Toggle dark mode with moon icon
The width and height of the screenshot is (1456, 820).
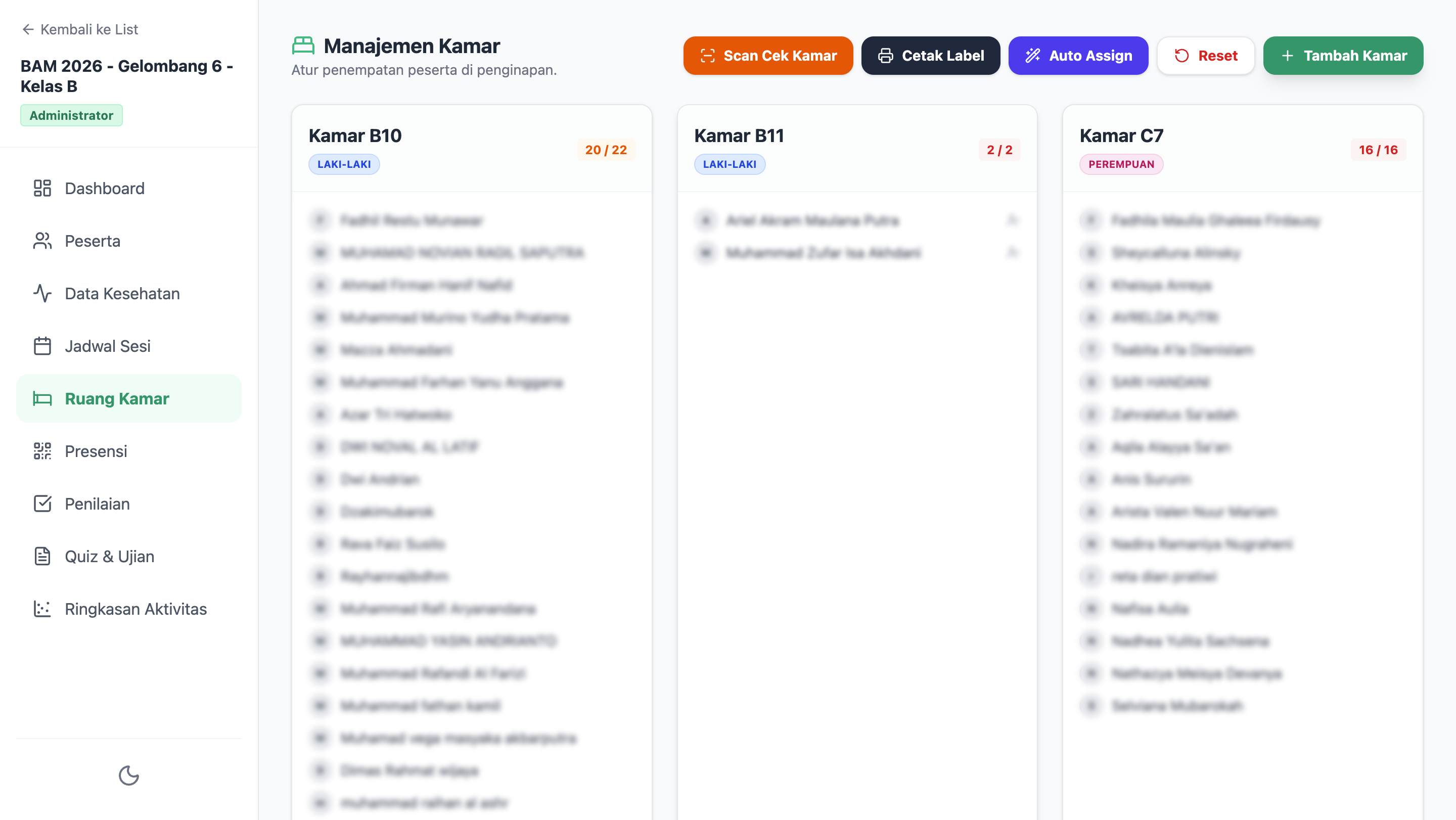click(x=129, y=776)
